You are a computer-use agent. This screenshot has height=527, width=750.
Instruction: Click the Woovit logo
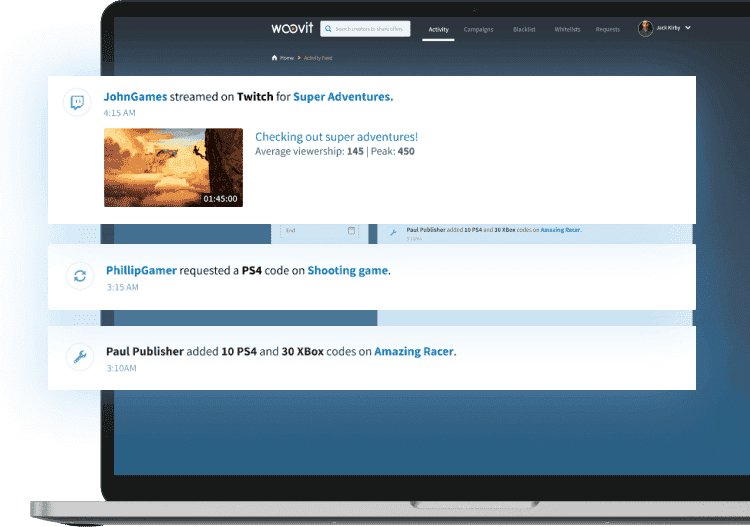click(x=292, y=28)
